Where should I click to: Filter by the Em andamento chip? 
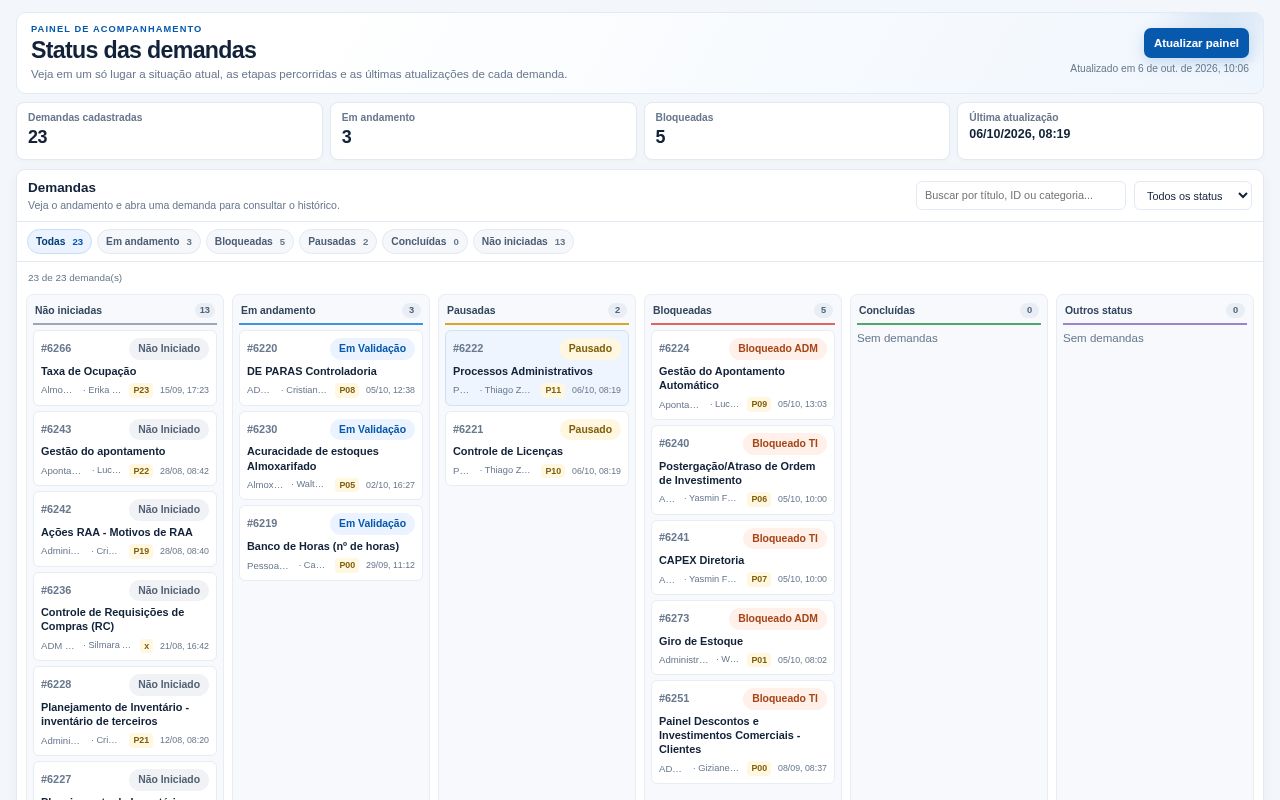[x=149, y=241]
